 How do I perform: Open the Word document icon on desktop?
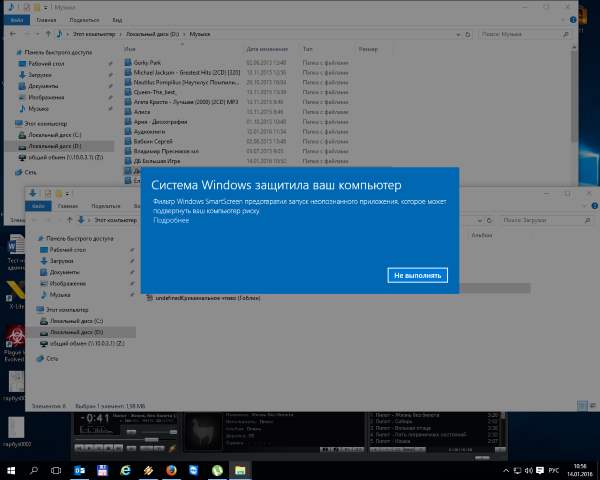tap(15, 244)
